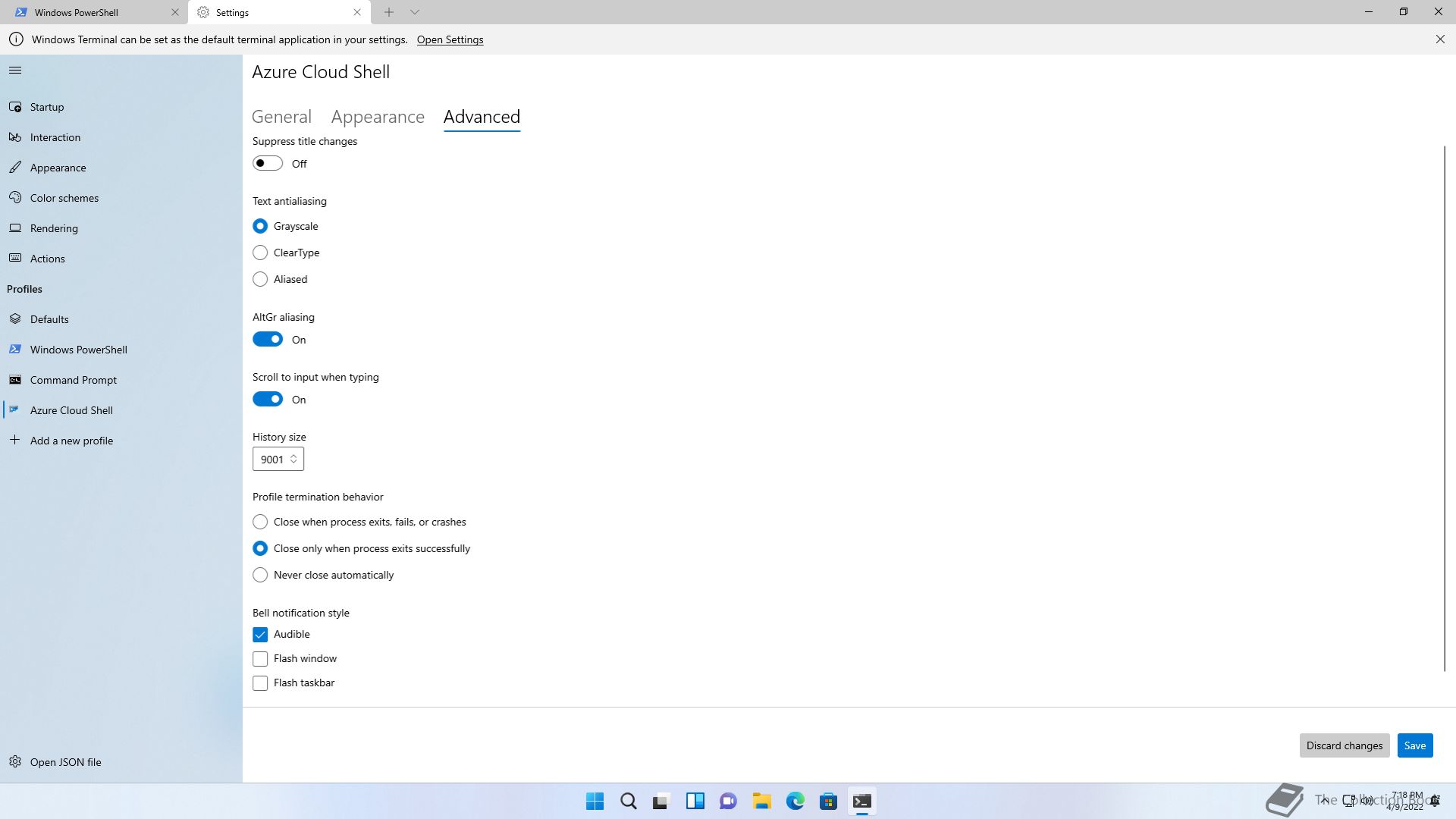Open taskbar Search
Viewport: 1456px width, 819px height.
(629, 801)
